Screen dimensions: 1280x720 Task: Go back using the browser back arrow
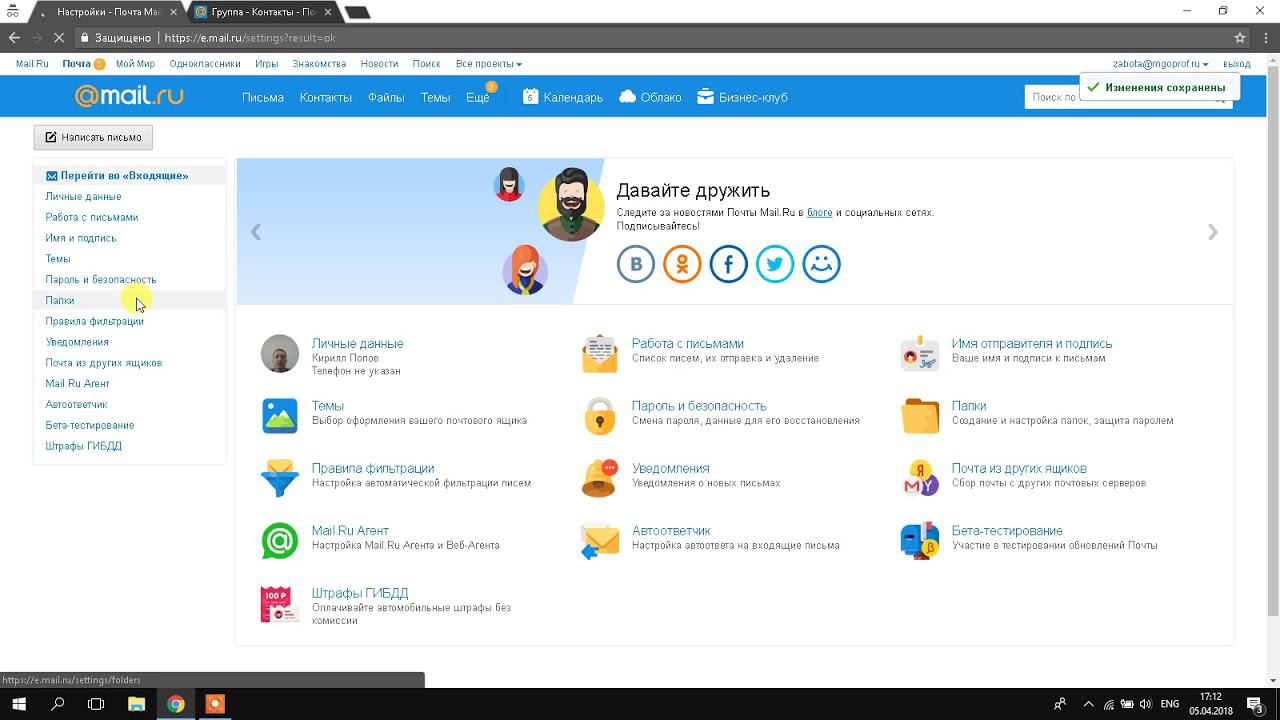tap(14, 38)
